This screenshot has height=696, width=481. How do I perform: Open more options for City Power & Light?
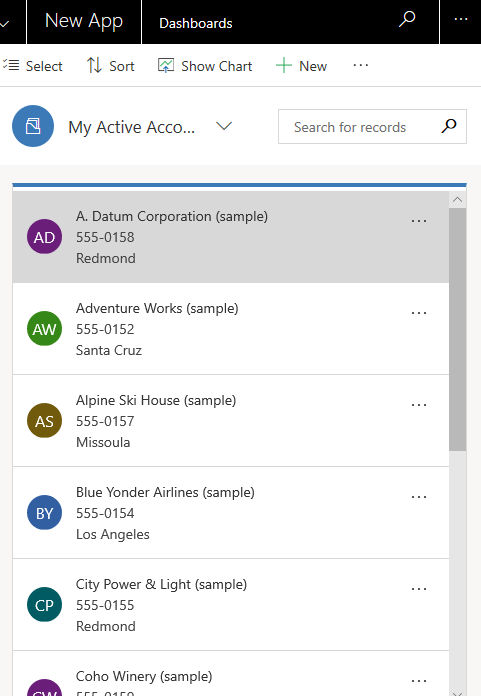(419, 589)
